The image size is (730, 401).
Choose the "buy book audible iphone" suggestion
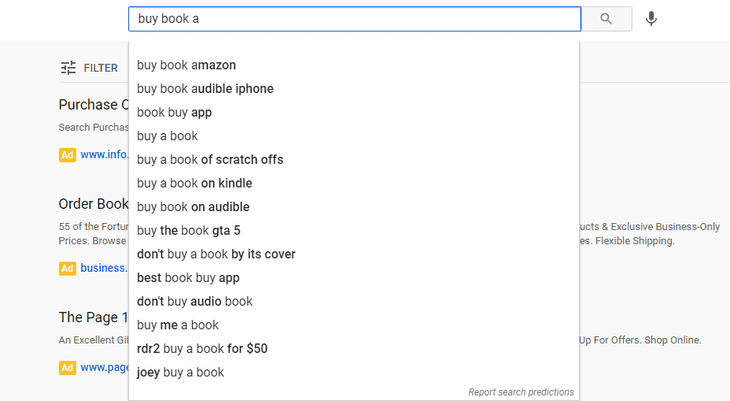(205, 89)
